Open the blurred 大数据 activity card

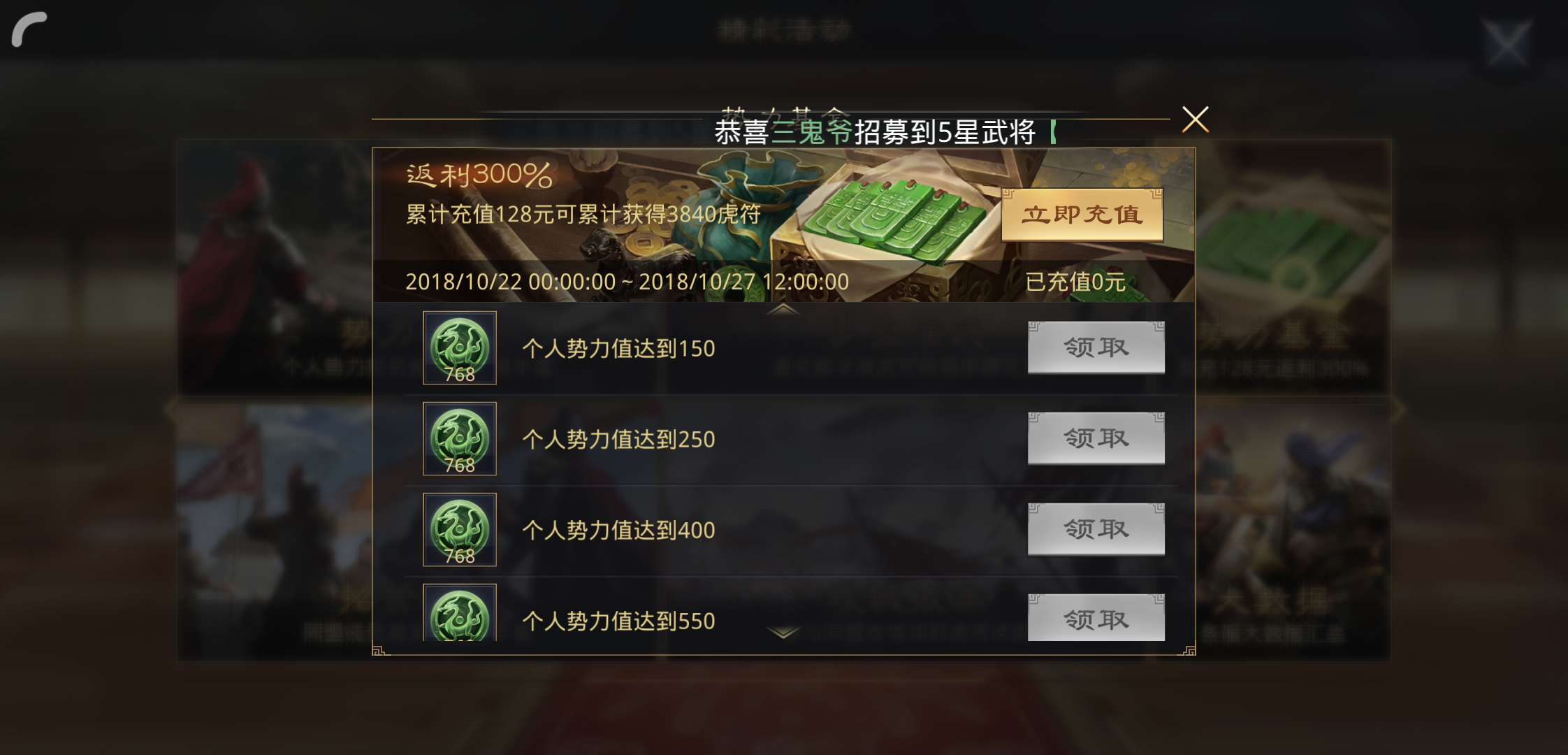1291,531
